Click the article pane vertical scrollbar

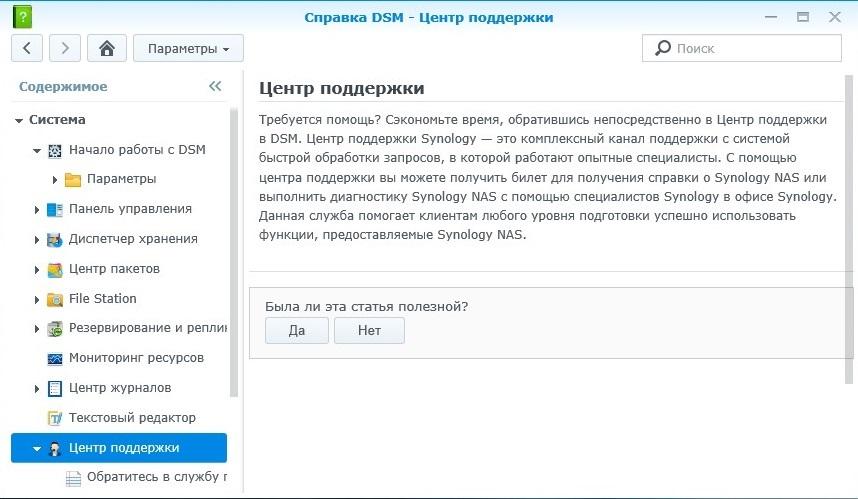849,229
